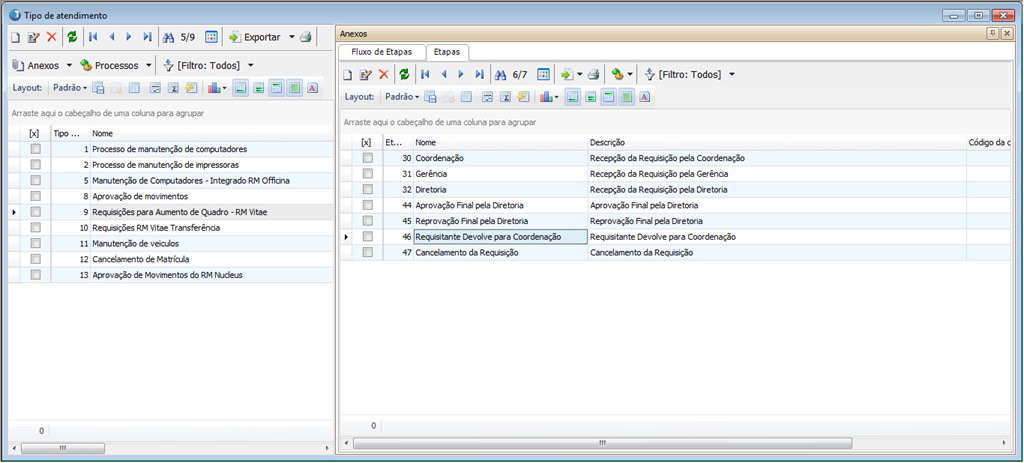Open left Layout Padrão dropdown
Image resolution: width=1024 pixels, height=463 pixels.
pos(71,87)
